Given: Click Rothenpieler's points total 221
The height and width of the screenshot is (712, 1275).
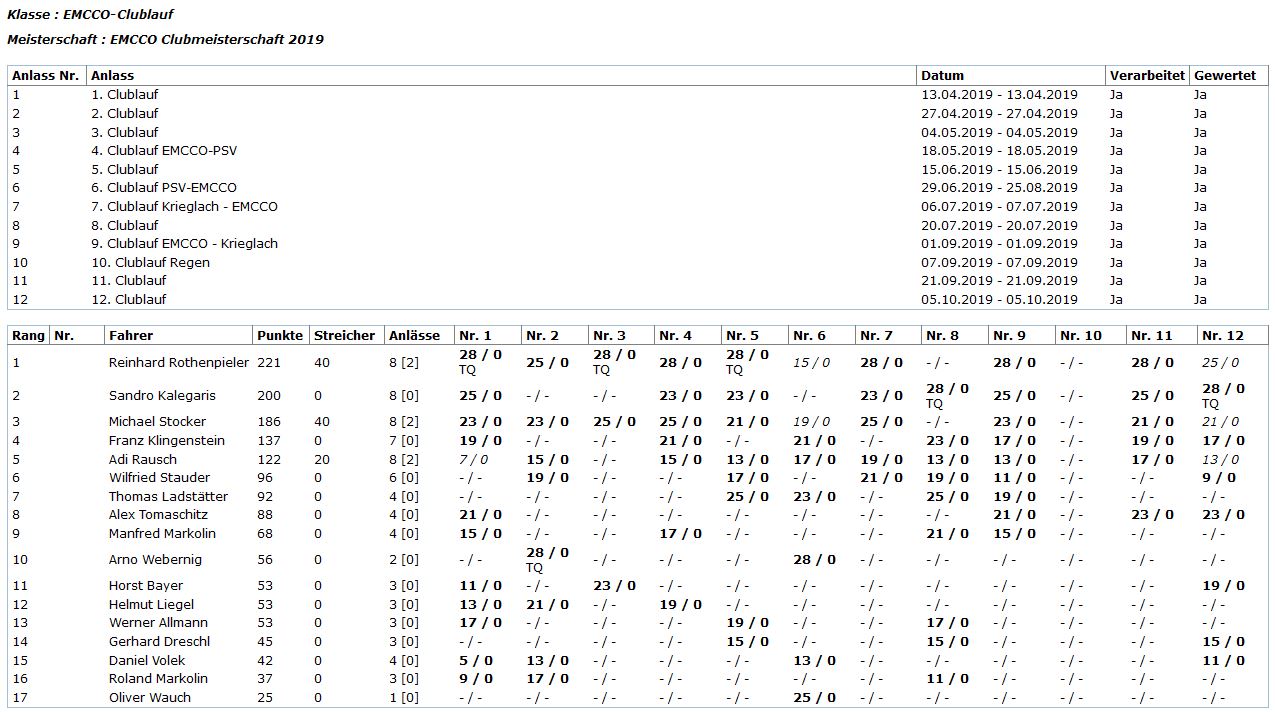Looking at the screenshot, I should click(269, 363).
